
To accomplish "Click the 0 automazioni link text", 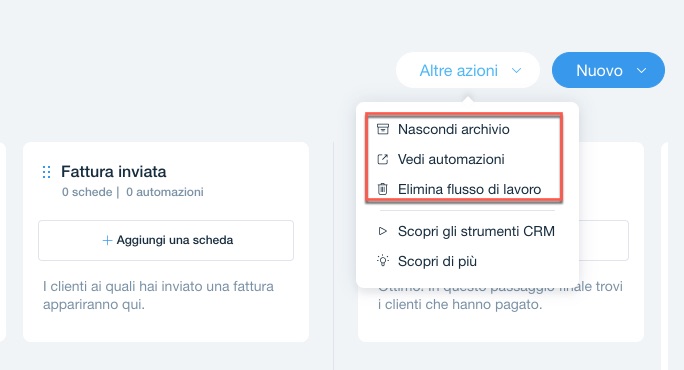I will 165,192.
